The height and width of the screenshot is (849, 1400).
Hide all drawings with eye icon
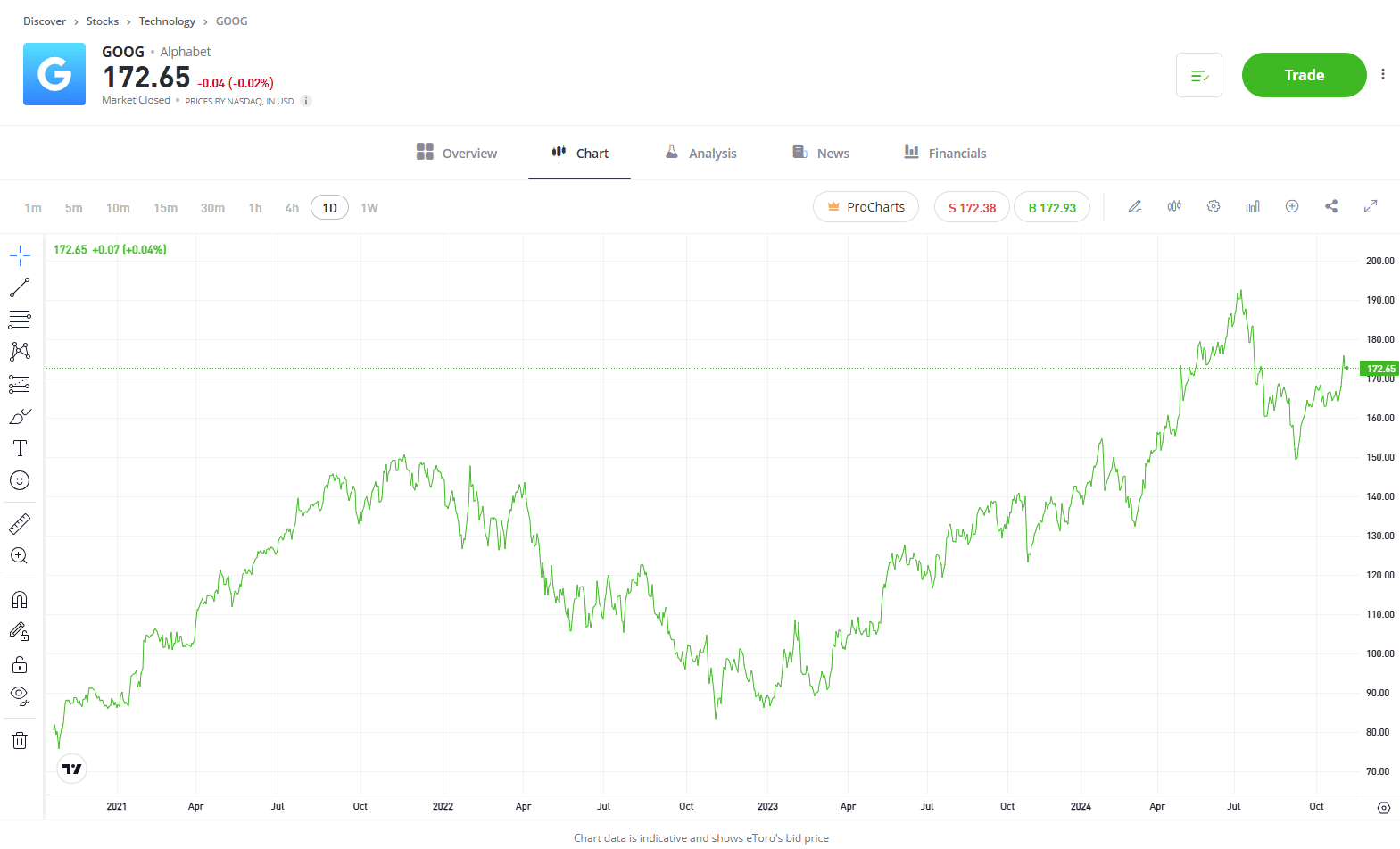20,695
